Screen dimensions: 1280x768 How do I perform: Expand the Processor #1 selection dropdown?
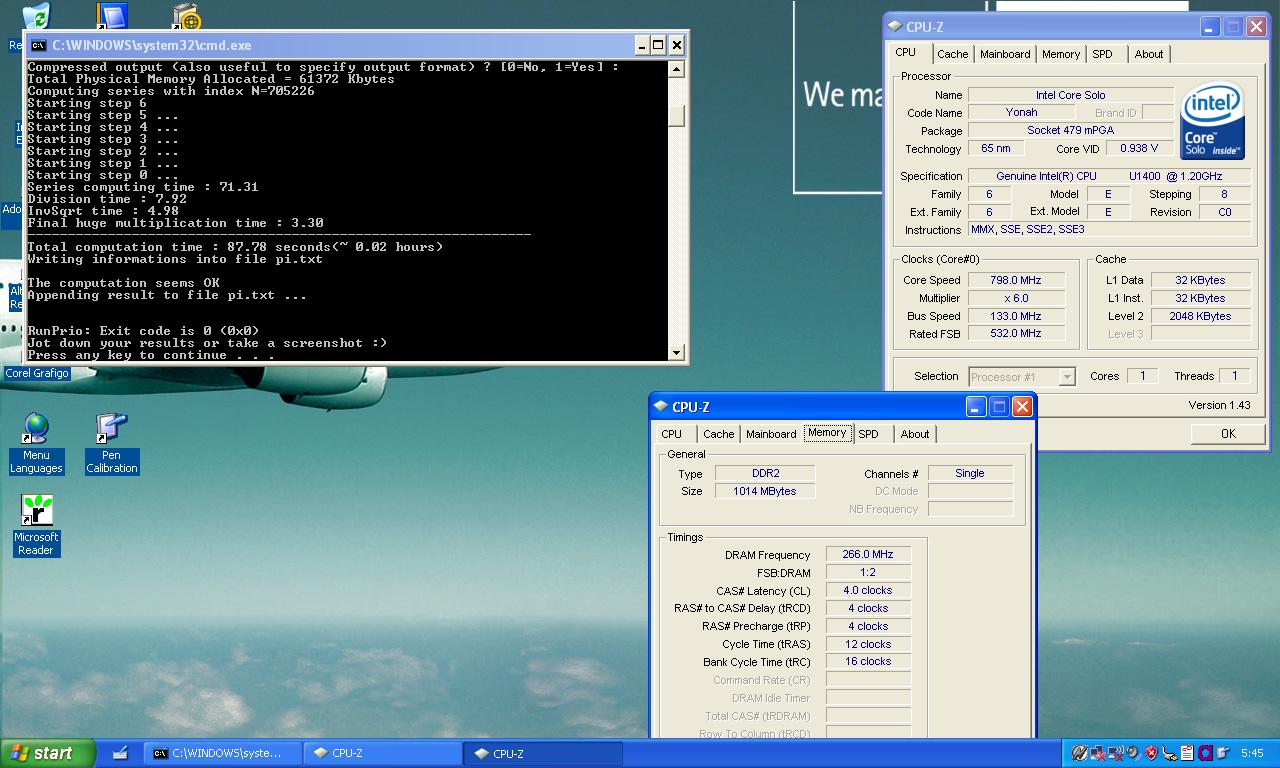tap(1067, 377)
